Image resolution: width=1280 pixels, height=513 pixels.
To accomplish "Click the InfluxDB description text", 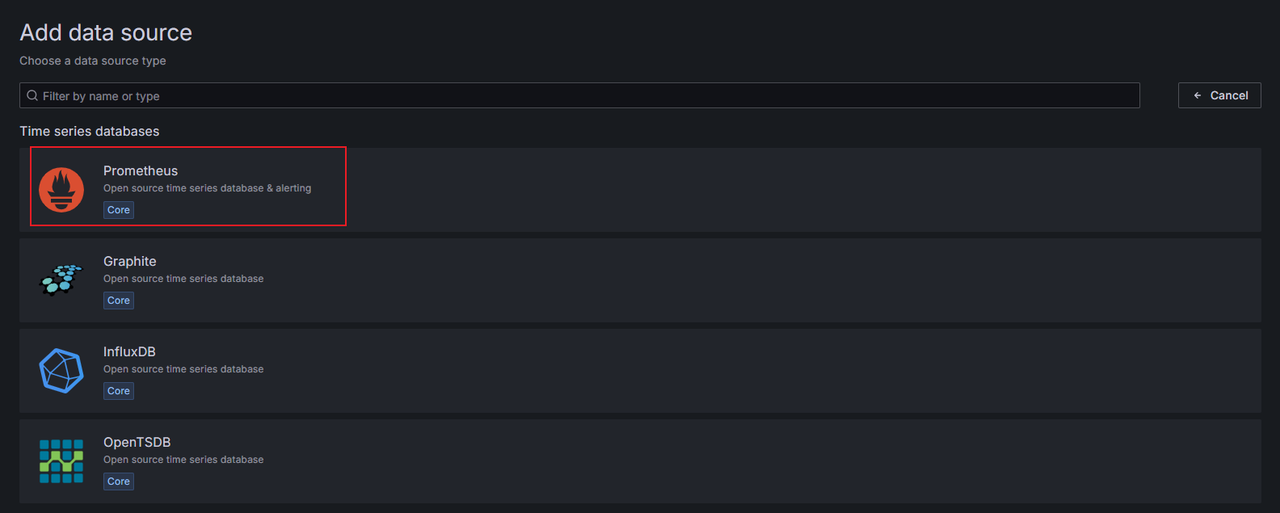I will (183, 369).
